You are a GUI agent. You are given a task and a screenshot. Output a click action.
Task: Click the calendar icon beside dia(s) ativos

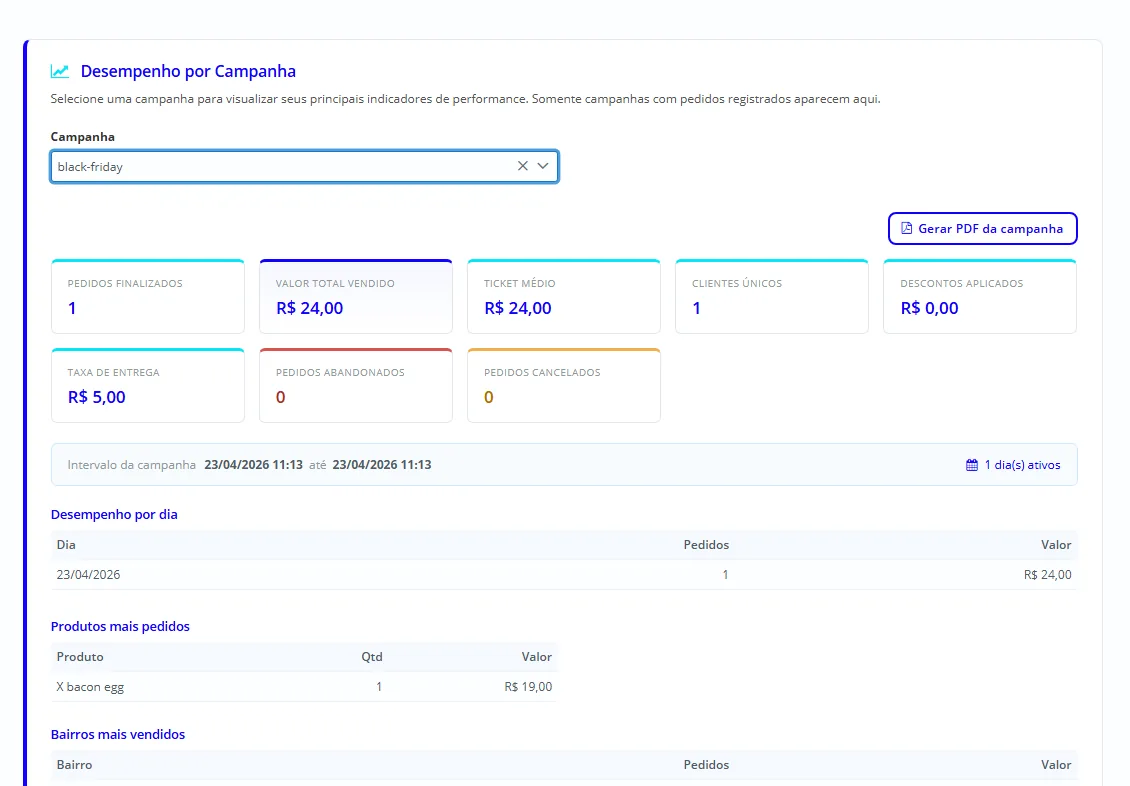(x=972, y=465)
